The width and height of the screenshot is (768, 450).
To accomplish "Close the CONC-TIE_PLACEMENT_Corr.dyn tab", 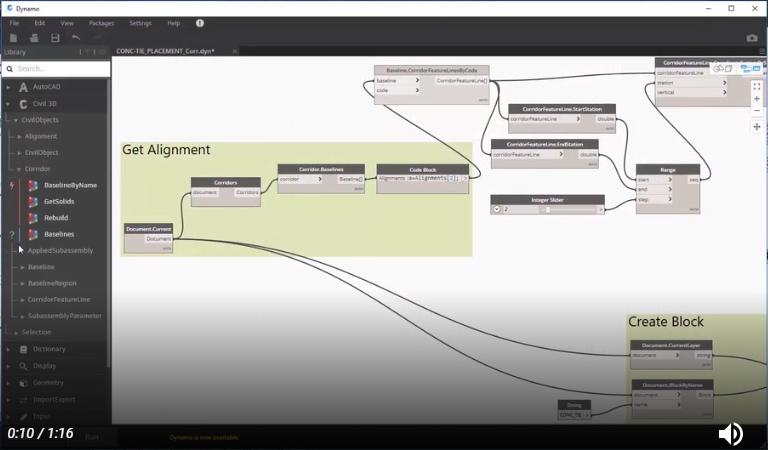I will [x=235, y=51].
